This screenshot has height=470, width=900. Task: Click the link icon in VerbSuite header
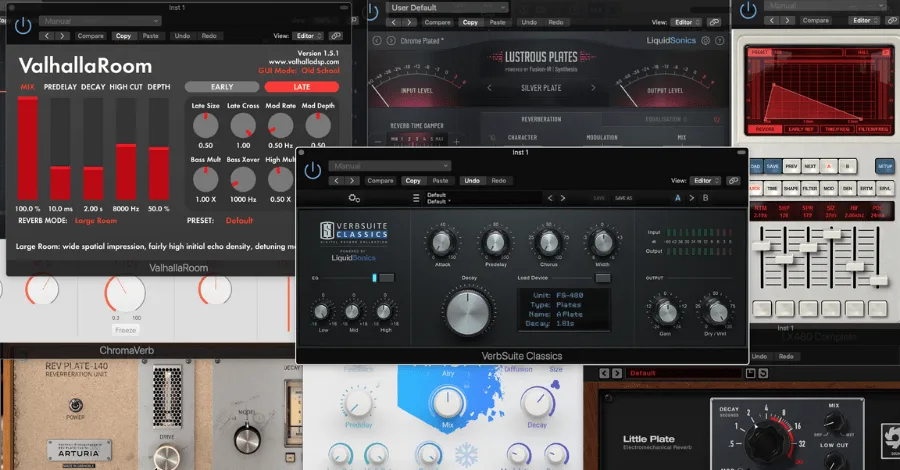tap(733, 181)
